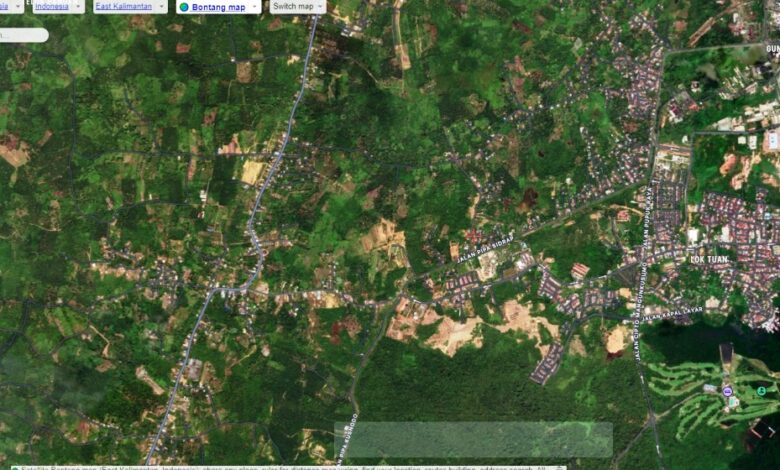This screenshot has width=780, height=470.
Task: Expand the leftmost breadcrumb dropdown arrow
Action: (x=17, y=6)
